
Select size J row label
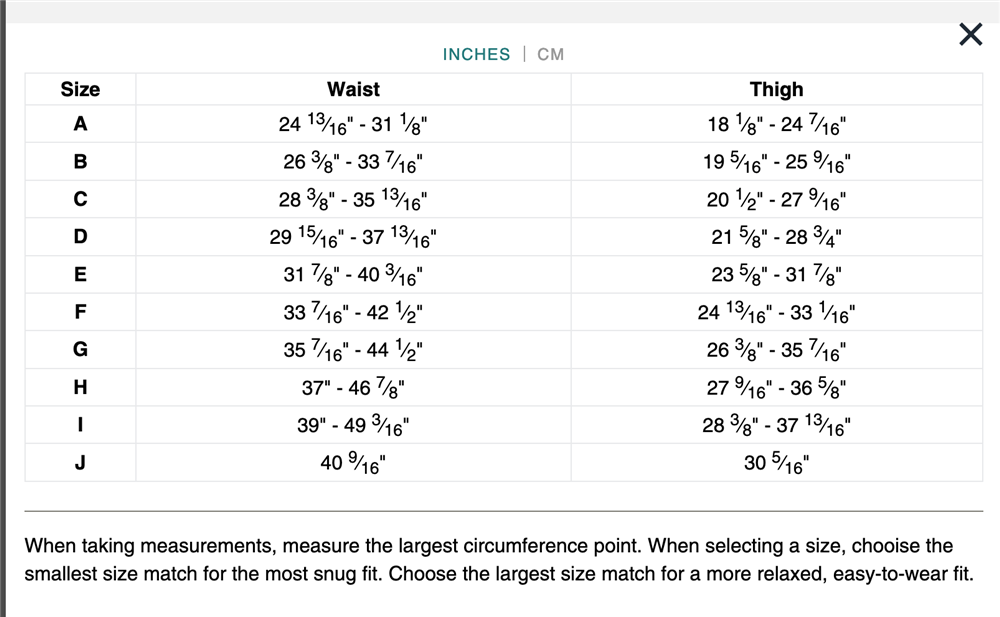(x=80, y=463)
